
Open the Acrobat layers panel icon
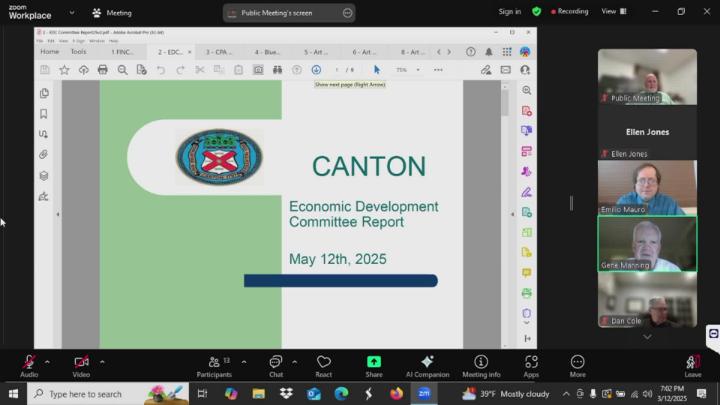(44, 175)
